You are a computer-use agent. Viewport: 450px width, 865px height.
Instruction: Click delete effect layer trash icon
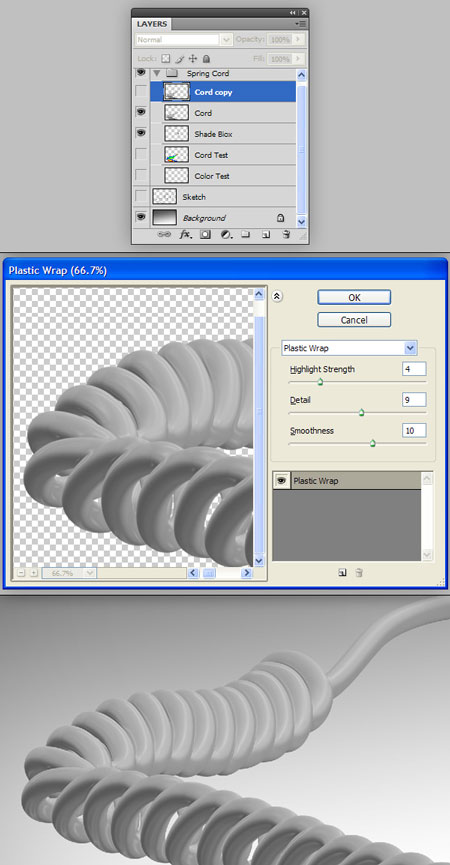359,573
